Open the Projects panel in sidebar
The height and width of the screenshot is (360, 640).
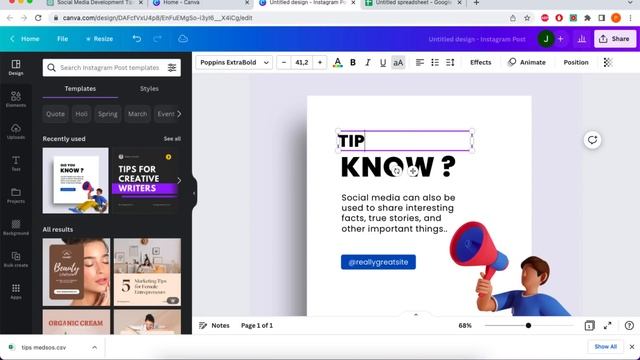(16, 196)
